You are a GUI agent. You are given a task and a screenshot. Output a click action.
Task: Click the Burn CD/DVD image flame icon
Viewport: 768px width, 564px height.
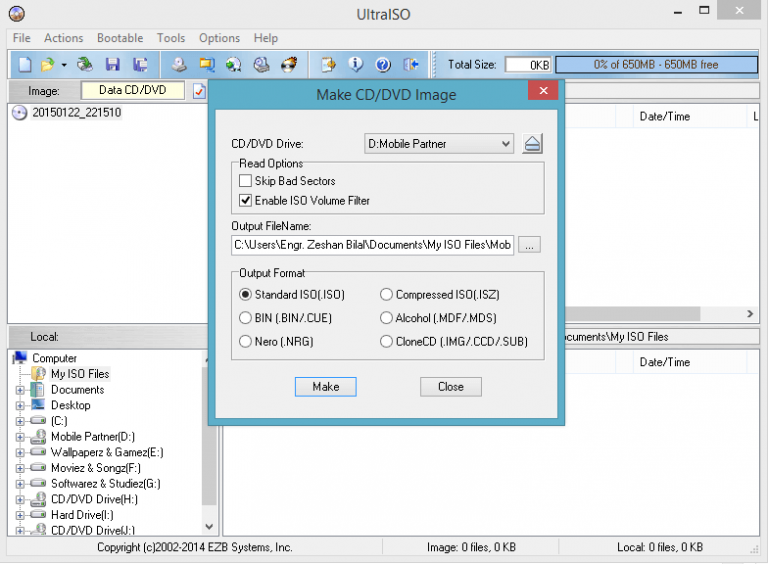[289, 64]
